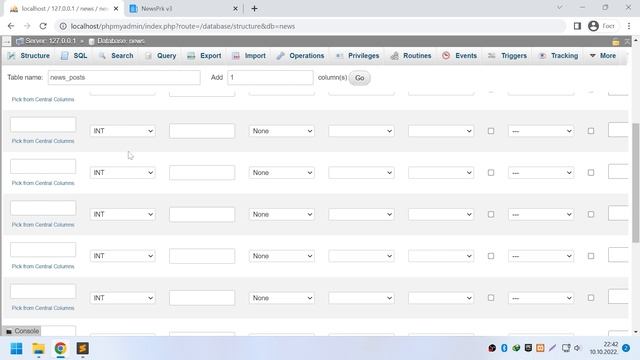Open the Chrome three-dot menu

pos(629,26)
